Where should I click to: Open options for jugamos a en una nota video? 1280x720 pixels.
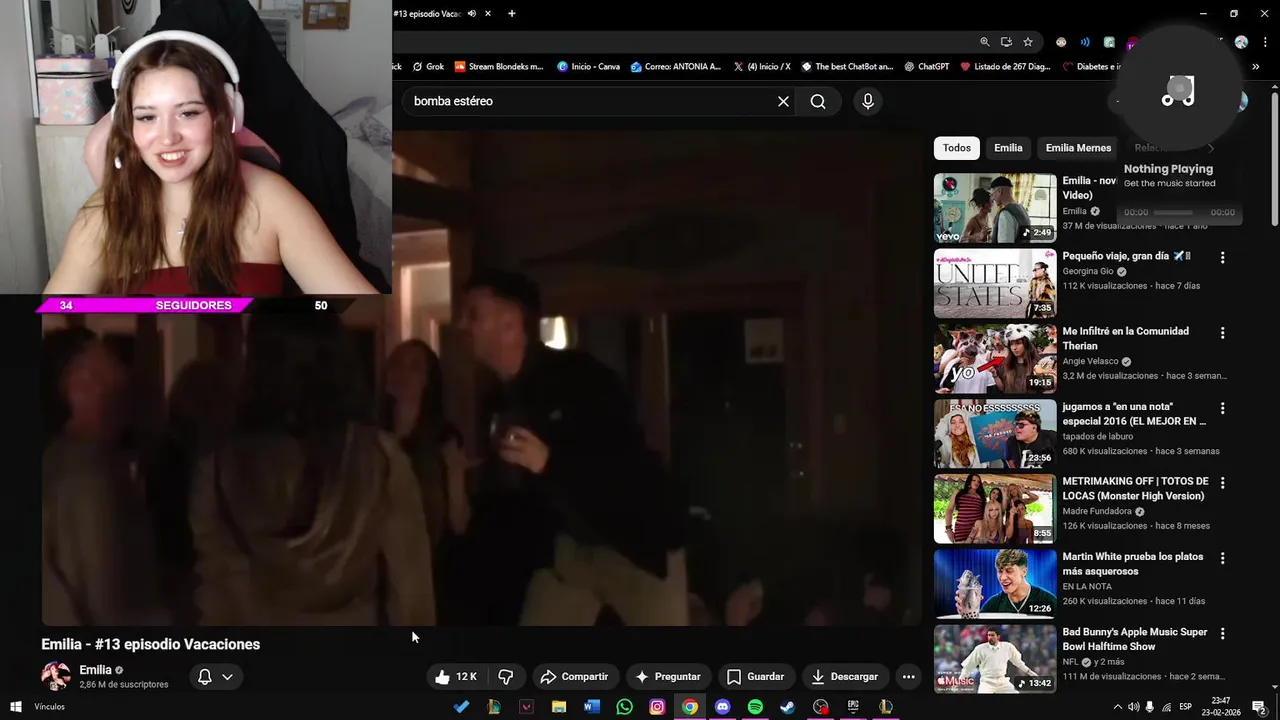coord(1222,408)
